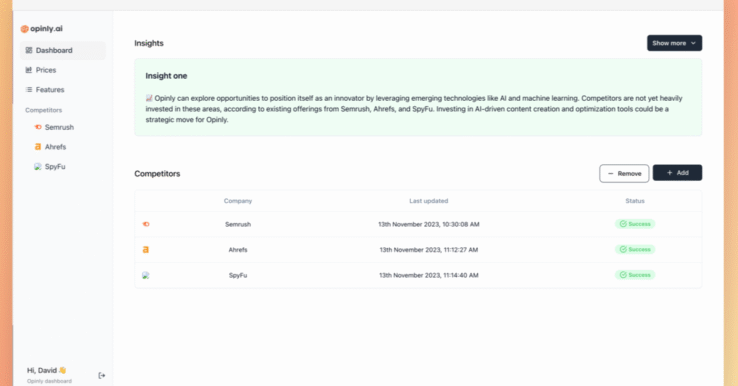This screenshot has height=386, width=738.
Task: Click the Ahrefs logo in sidebar
Action: [38, 147]
